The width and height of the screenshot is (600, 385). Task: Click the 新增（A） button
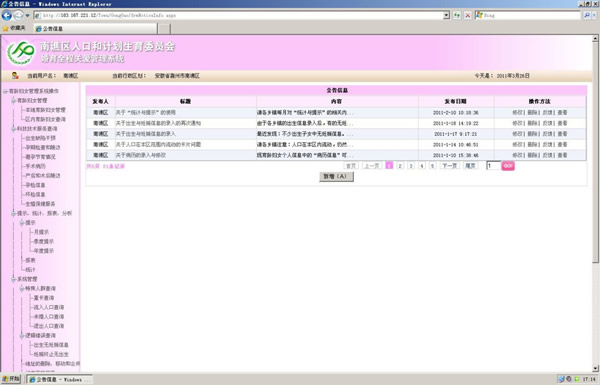(x=336, y=176)
